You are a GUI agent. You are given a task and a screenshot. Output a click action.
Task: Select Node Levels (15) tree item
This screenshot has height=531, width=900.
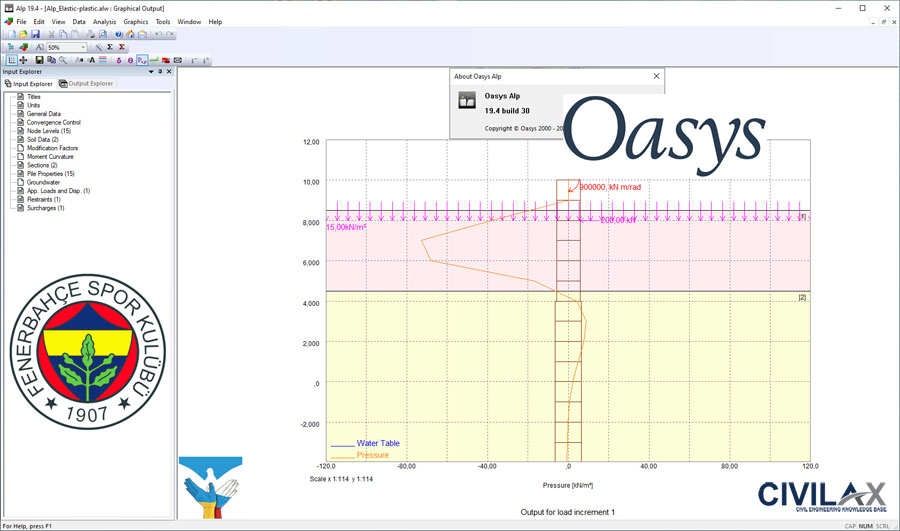[x=49, y=131]
